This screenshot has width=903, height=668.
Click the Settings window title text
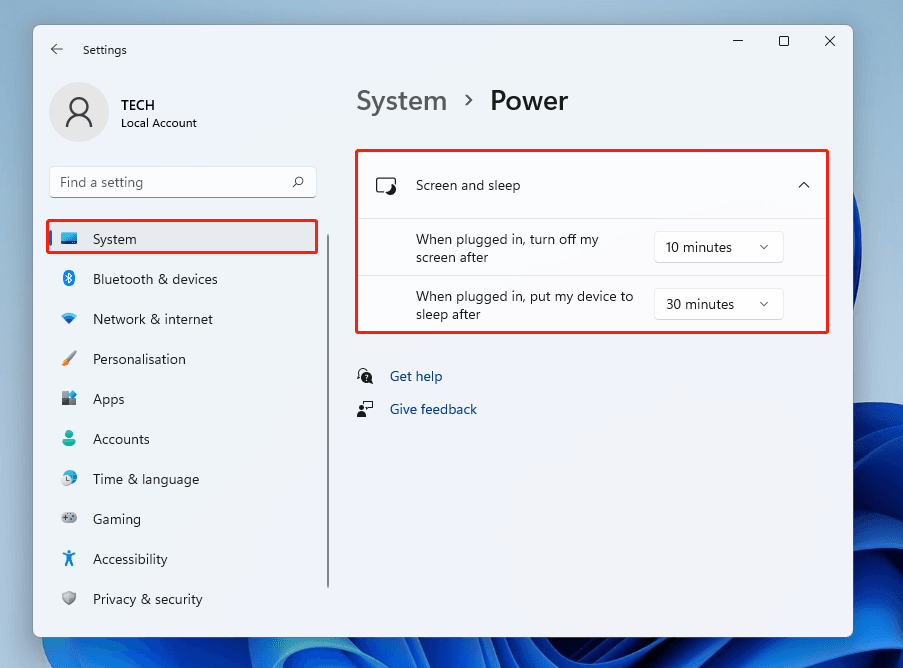[104, 50]
